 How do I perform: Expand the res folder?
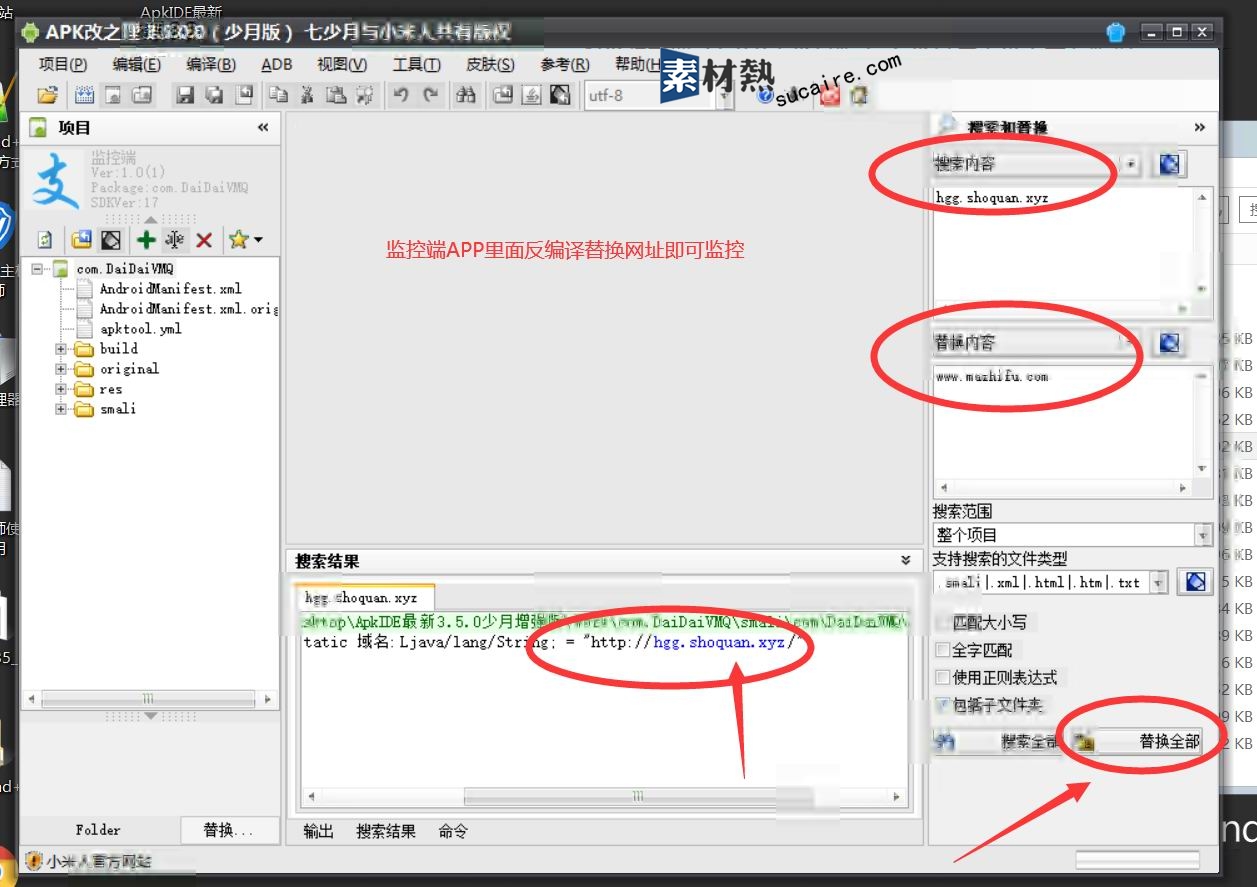(62, 389)
